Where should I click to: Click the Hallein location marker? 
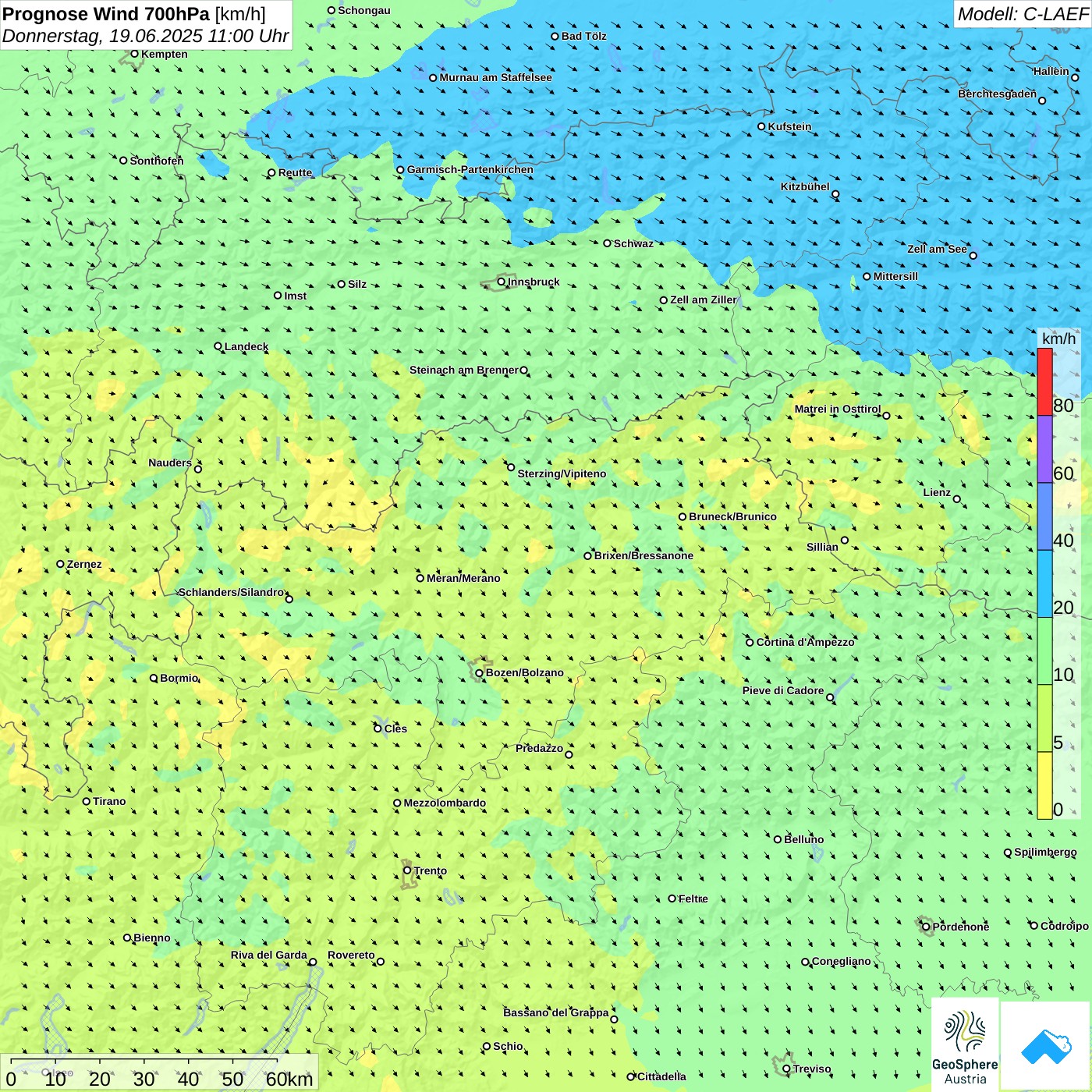tap(1075, 77)
